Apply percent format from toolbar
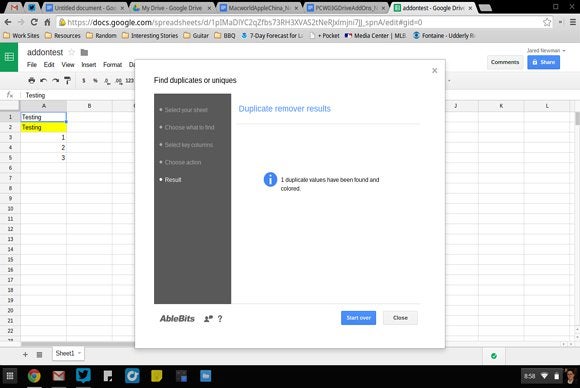 coord(95,80)
